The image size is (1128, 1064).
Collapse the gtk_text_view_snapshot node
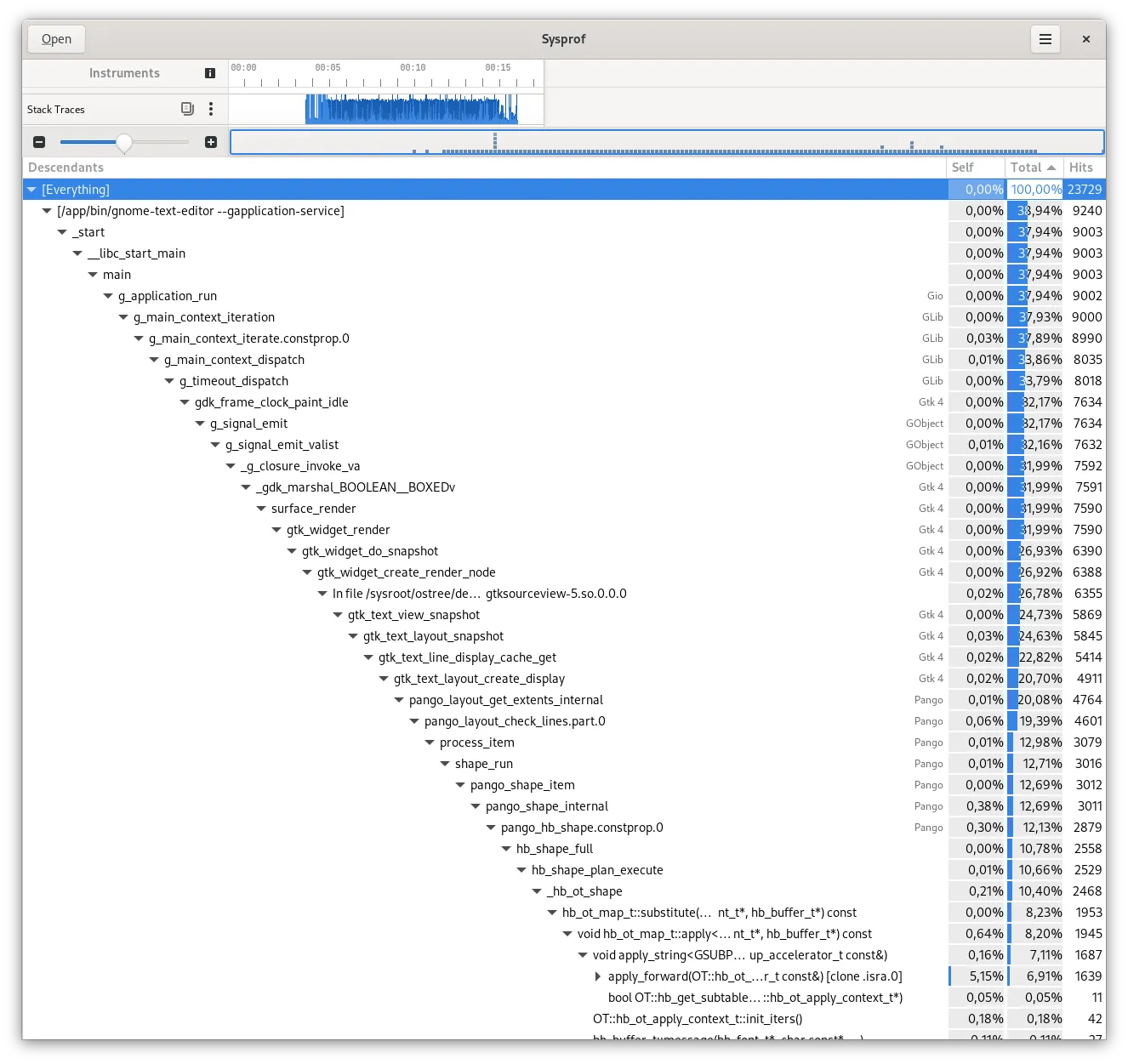[x=338, y=615]
